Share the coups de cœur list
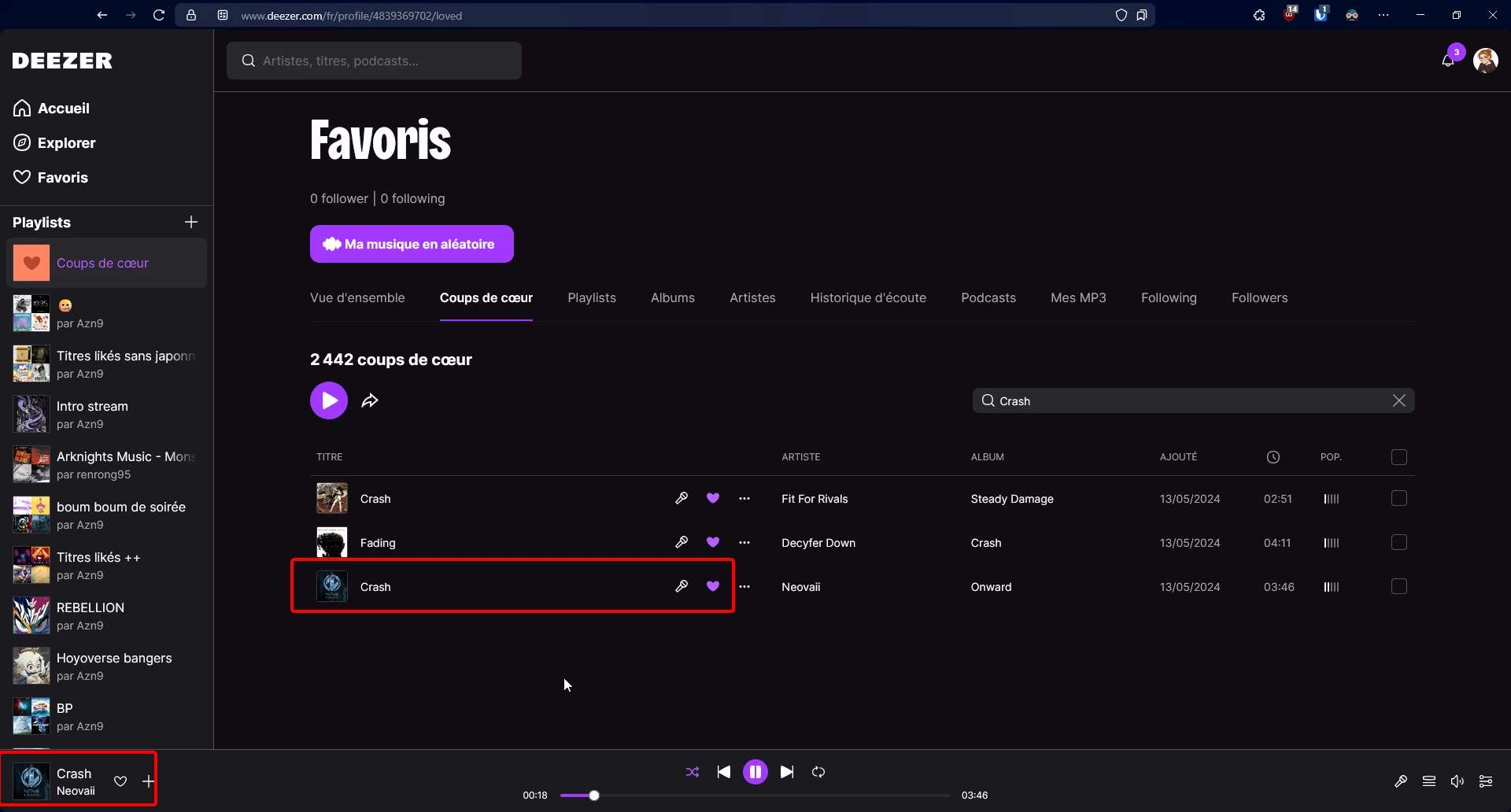This screenshot has width=1511, height=812. pyautogui.click(x=370, y=400)
